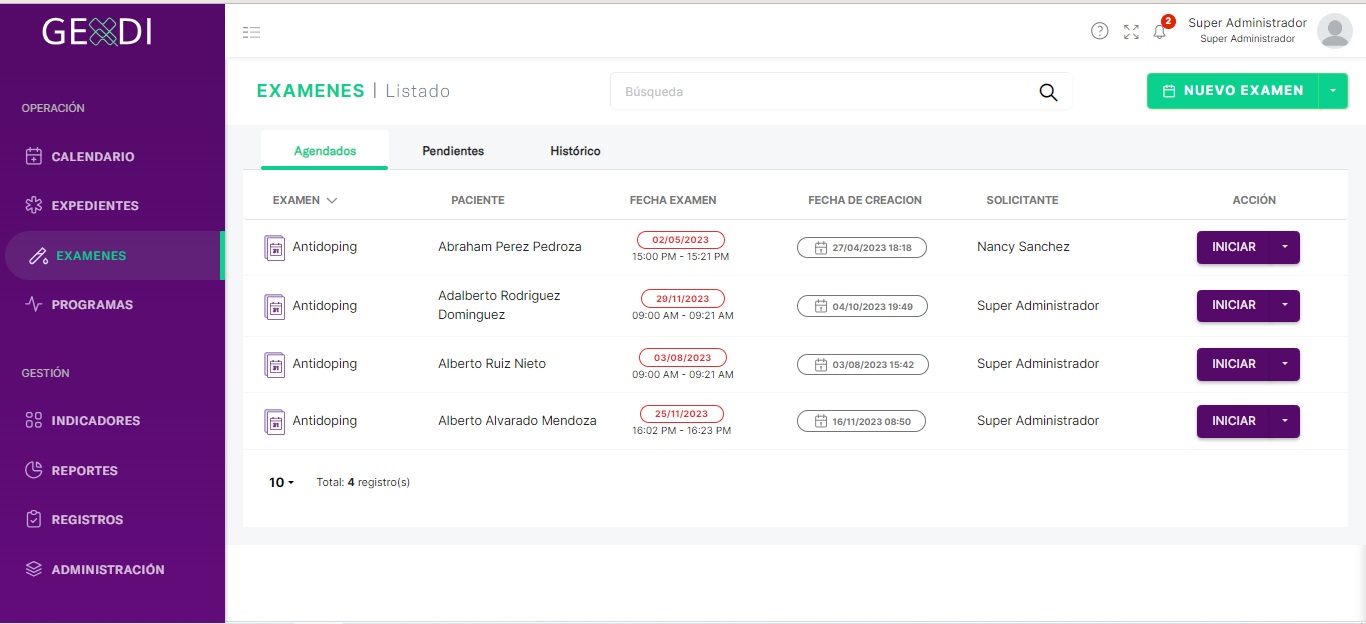This screenshot has width=1366, height=624.
Task: Click patient name Alberto Ruiz Nieto
Action: point(492,364)
